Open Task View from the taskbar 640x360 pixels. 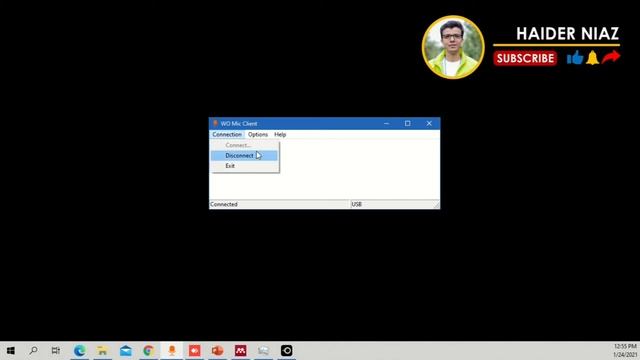pyautogui.click(x=56, y=351)
